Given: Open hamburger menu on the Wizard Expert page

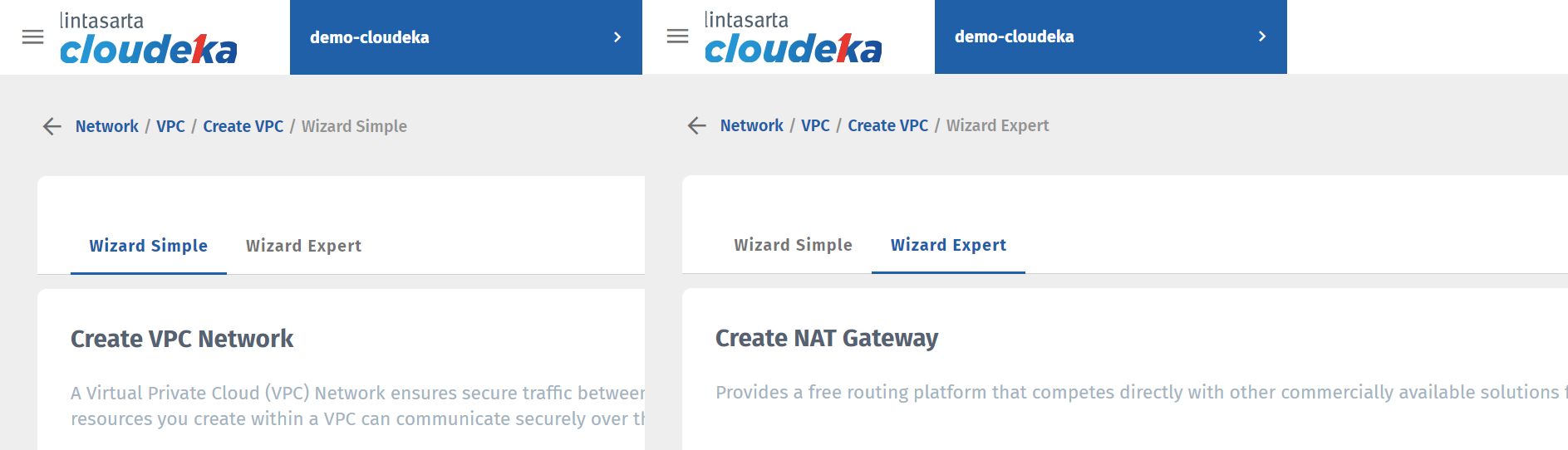Looking at the screenshot, I should click(677, 37).
